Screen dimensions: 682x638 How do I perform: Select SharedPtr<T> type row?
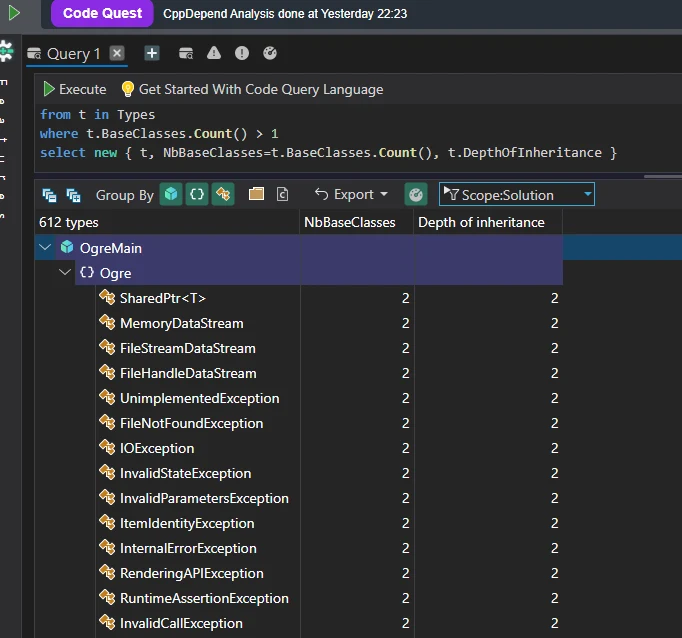point(329,298)
